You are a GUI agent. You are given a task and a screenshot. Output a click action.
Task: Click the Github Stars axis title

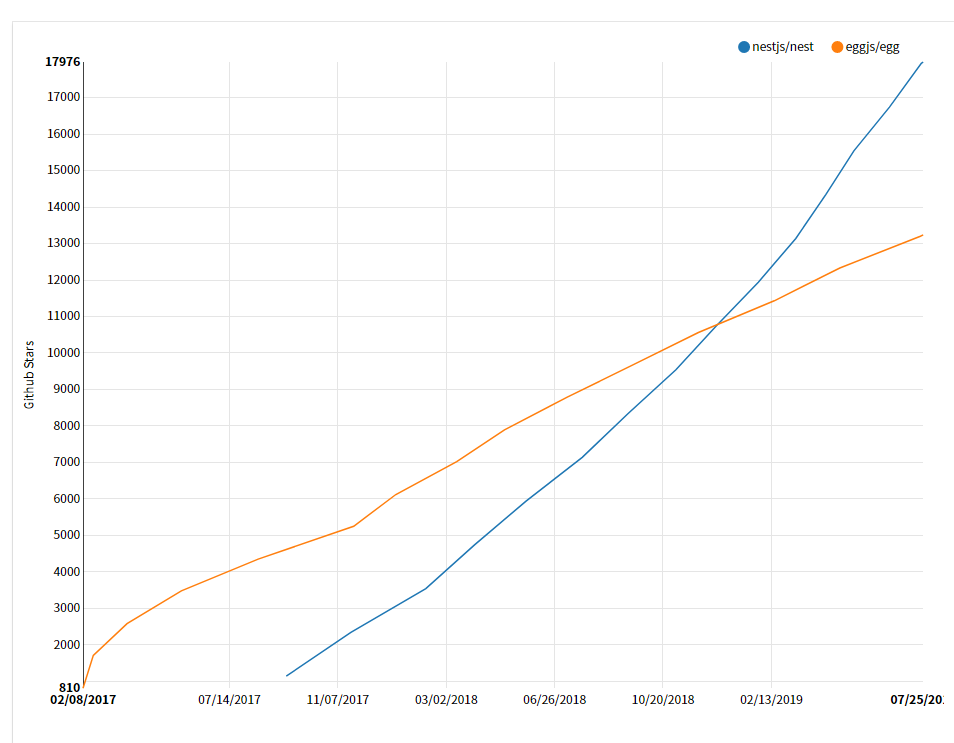[x=29, y=375]
